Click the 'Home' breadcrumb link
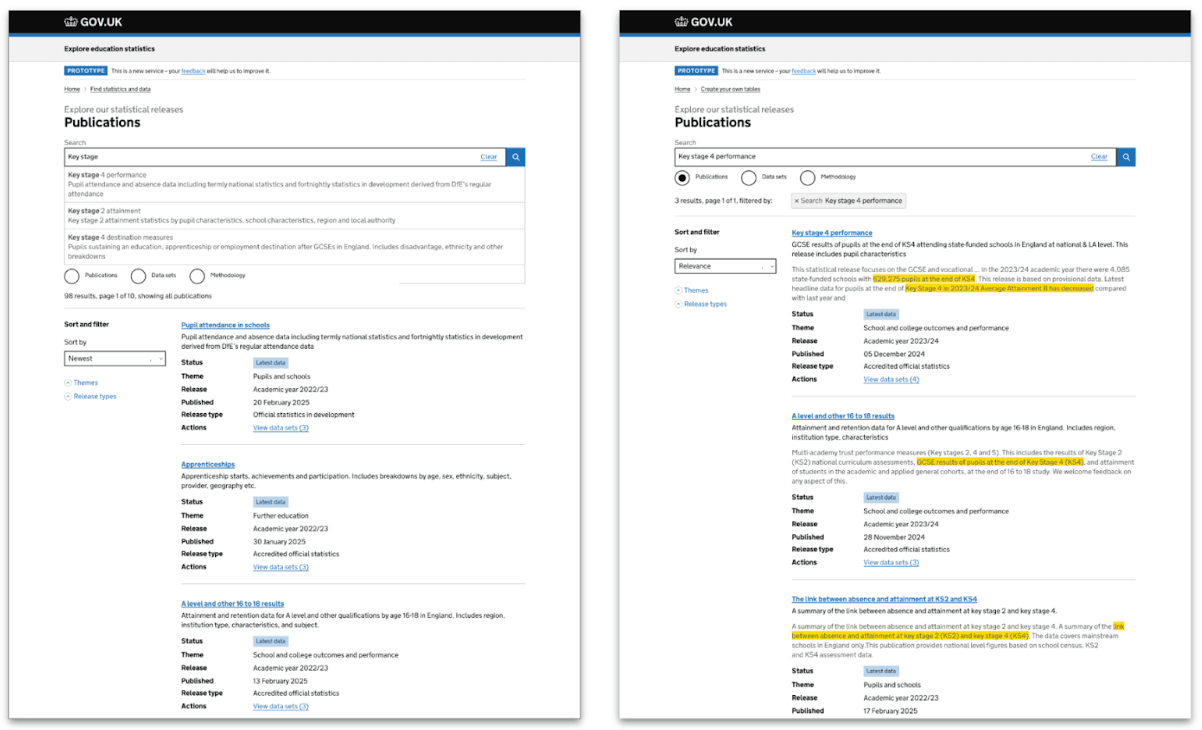The width and height of the screenshot is (1202, 730). 71,89
